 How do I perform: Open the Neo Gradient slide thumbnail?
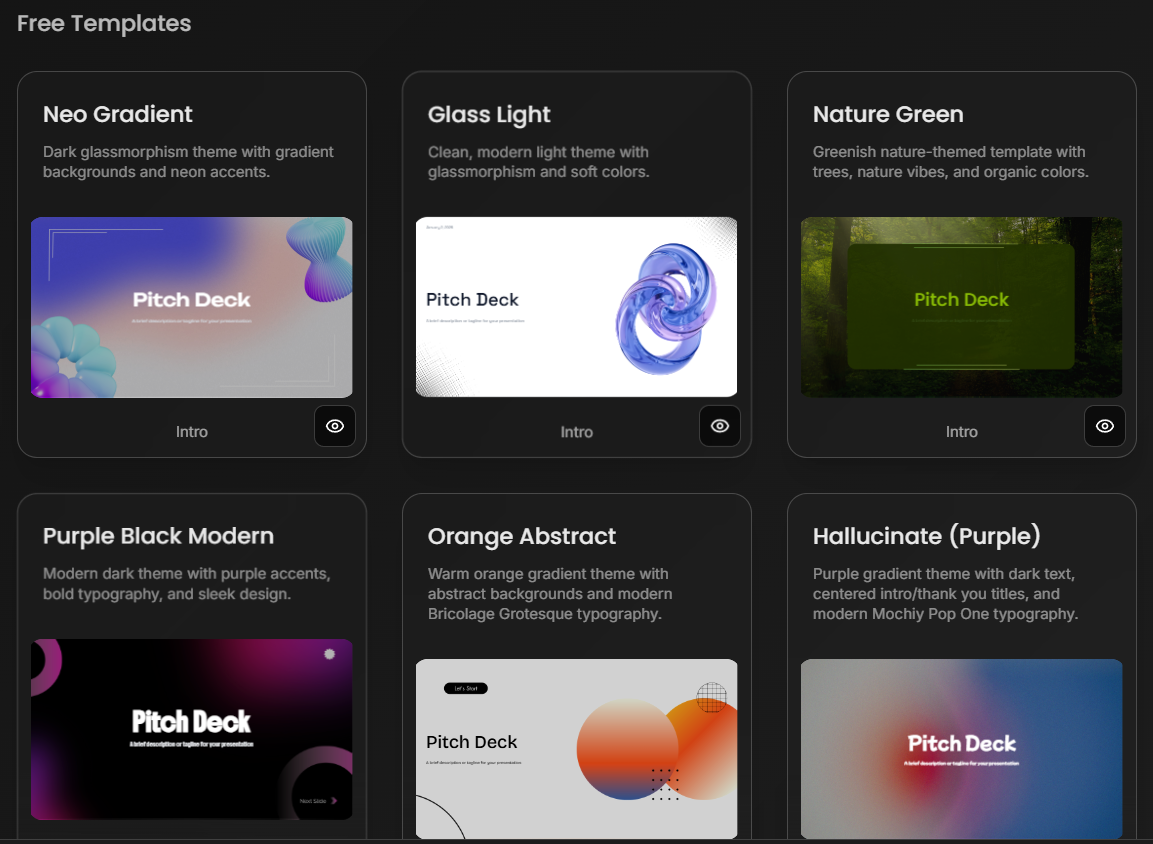tap(192, 307)
